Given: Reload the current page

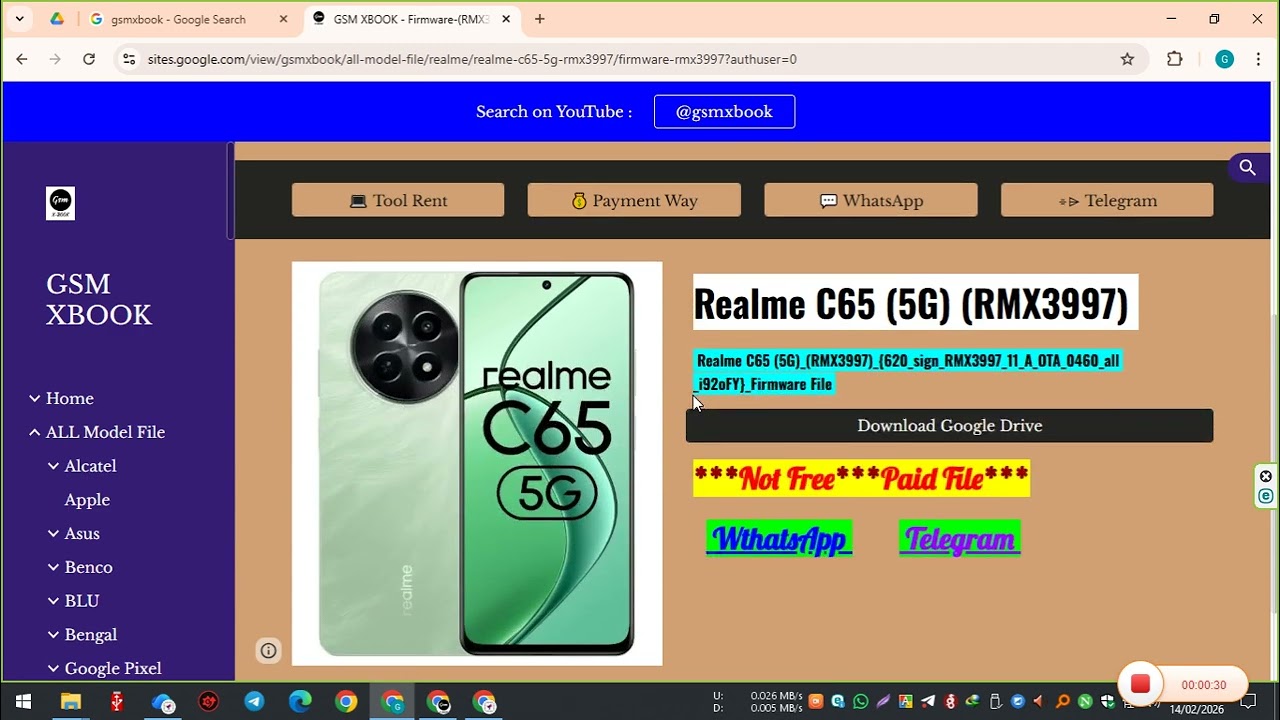Looking at the screenshot, I should click(x=89, y=59).
